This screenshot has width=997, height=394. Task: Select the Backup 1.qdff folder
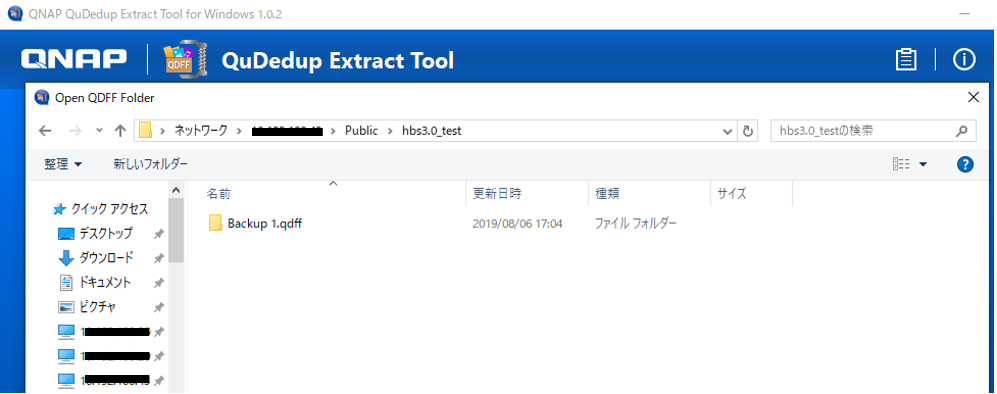(x=265, y=224)
